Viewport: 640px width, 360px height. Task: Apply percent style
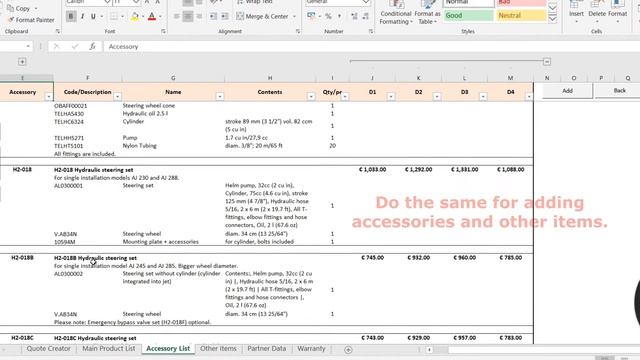[x=328, y=16]
